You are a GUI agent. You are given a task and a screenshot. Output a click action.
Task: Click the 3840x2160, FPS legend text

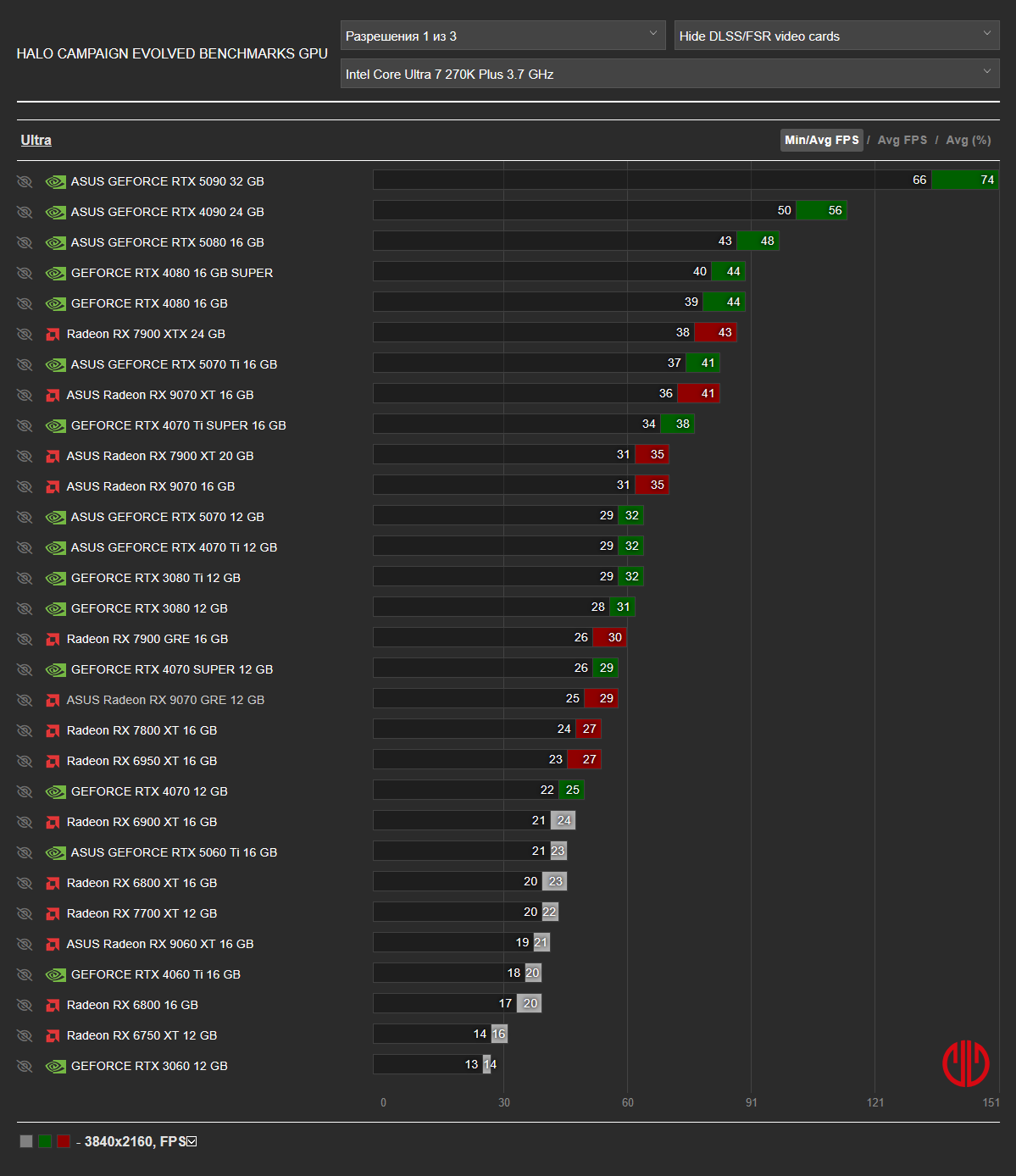136,1141
